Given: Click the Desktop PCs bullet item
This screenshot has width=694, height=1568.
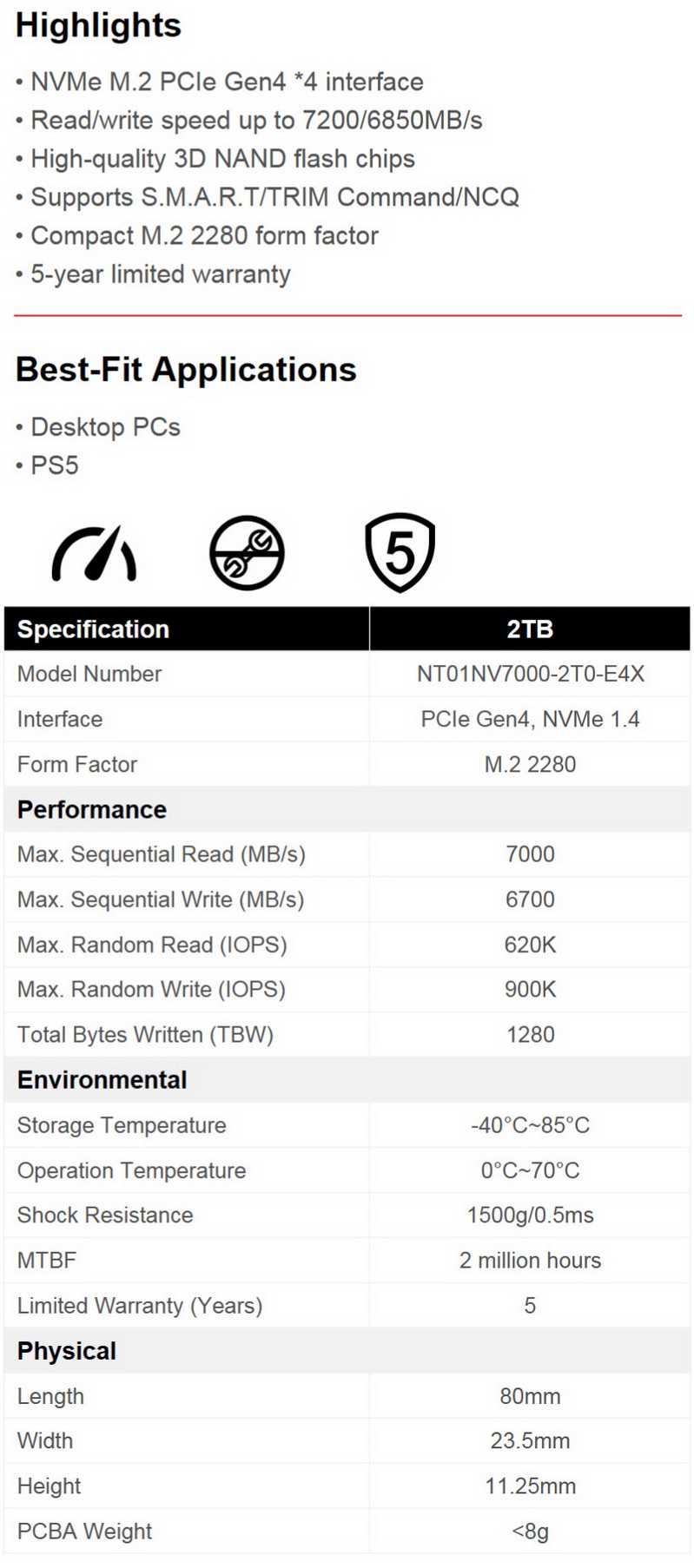Looking at the screenshot, I should [98, 427].
